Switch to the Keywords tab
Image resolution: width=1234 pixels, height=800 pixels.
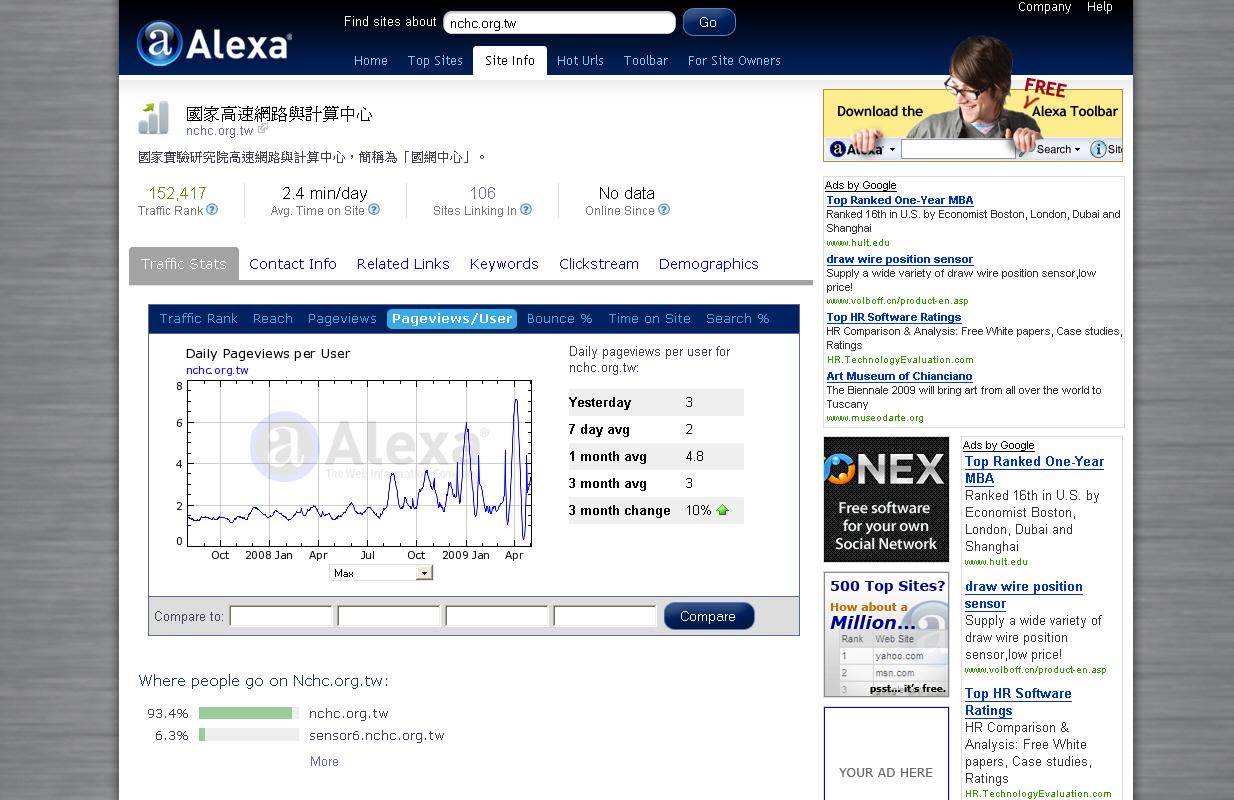(504, 264)
